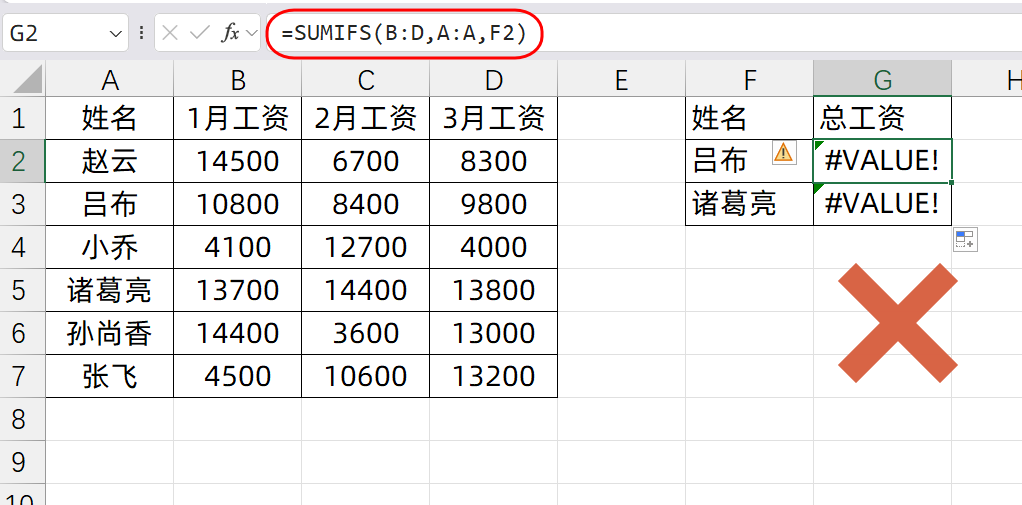Click the cell with value 6700
Viewport: 1022px width, 505px height.
coord(366,161)
